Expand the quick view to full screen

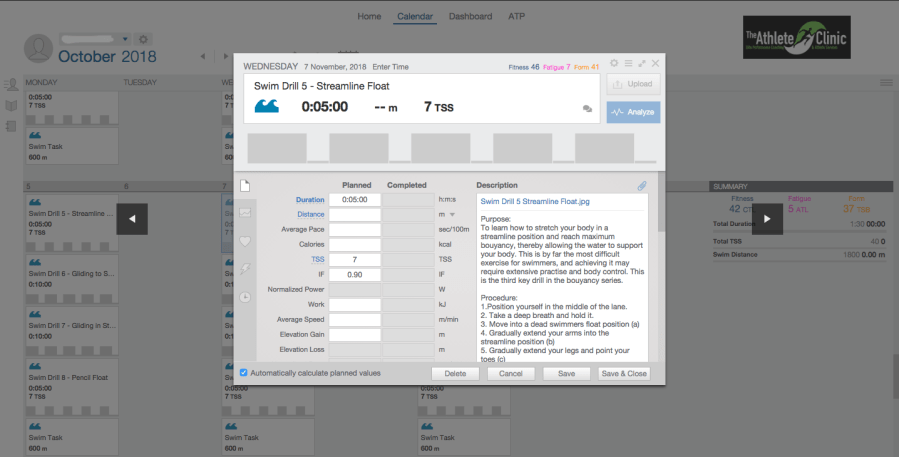tap(642, 63)
